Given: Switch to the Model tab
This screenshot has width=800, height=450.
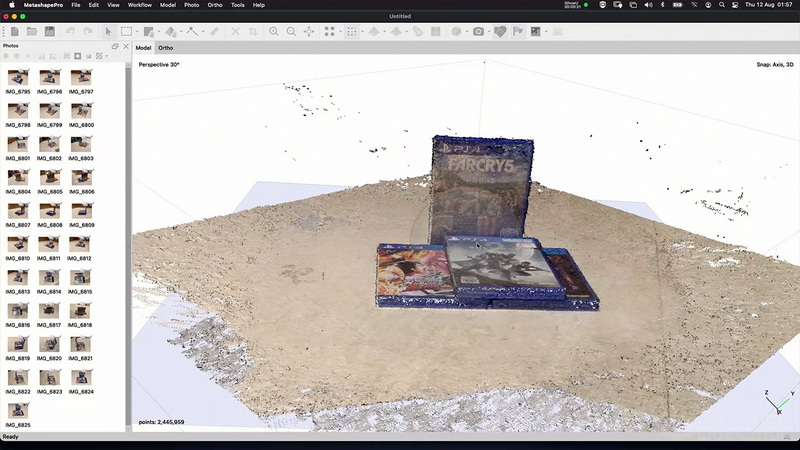Looking at the screenshot, I should click(143, 48).
